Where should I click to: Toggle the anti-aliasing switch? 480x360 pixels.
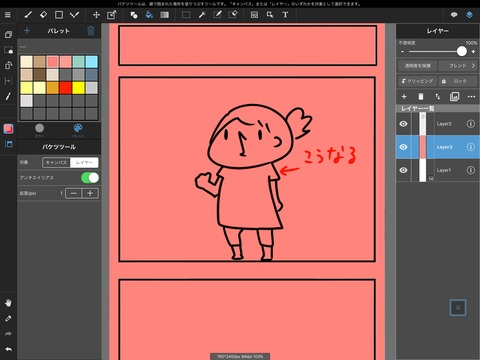pos(90,178)
